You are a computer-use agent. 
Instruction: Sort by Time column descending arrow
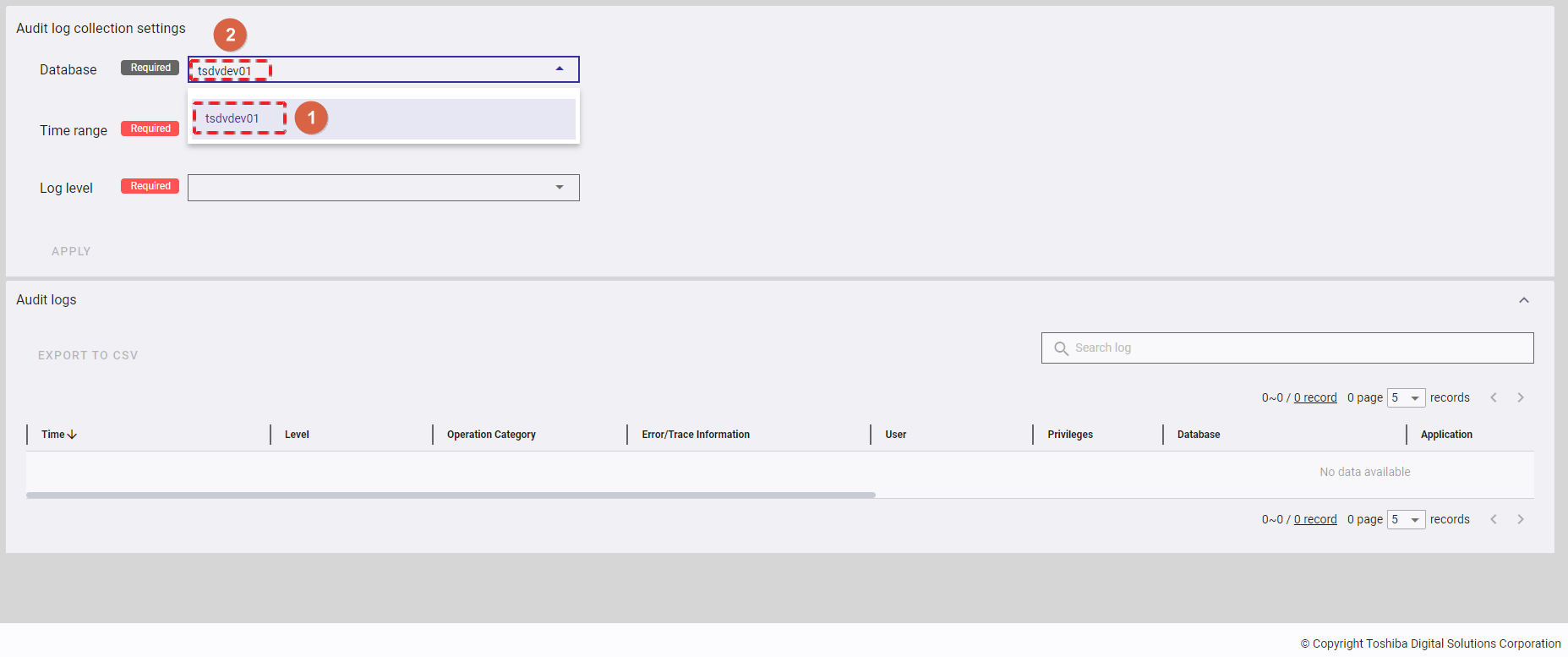(72, 435)
